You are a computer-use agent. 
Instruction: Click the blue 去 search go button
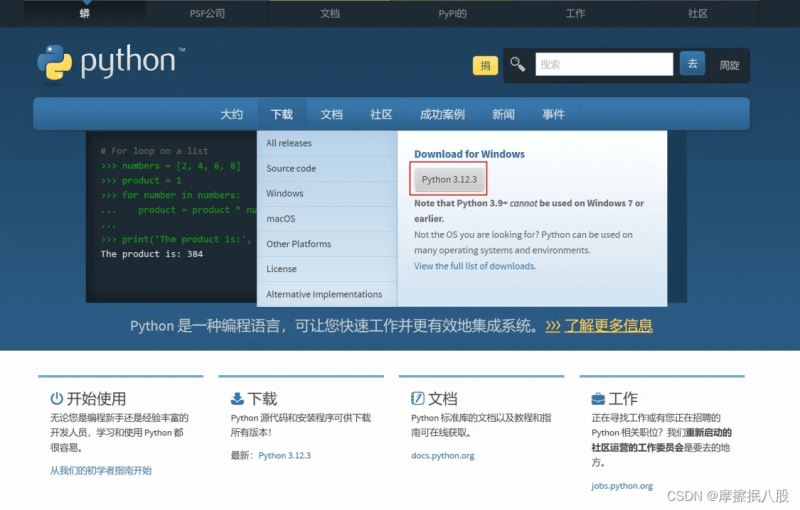(x=692, y=64)
